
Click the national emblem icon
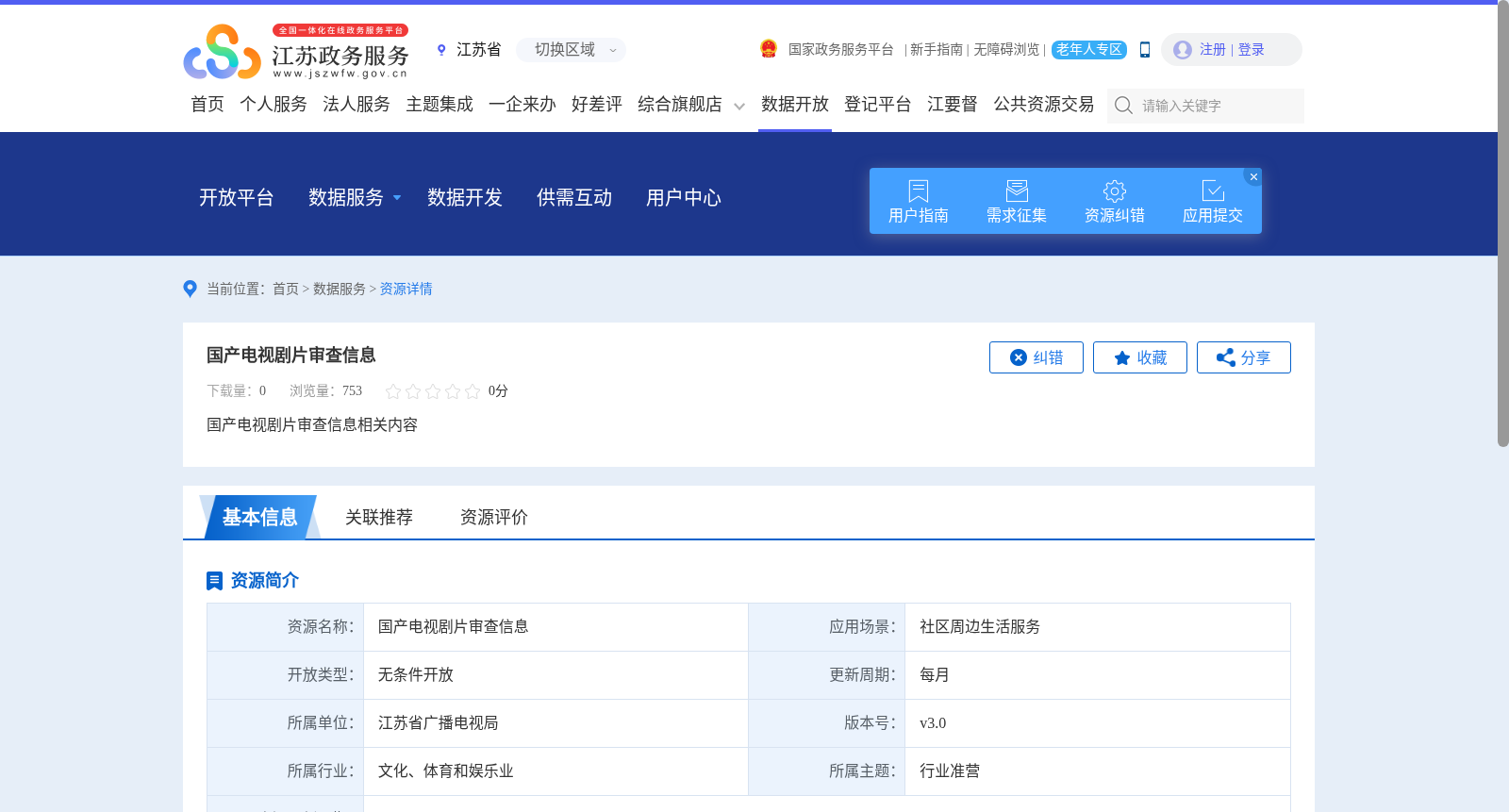pos(769,49)
